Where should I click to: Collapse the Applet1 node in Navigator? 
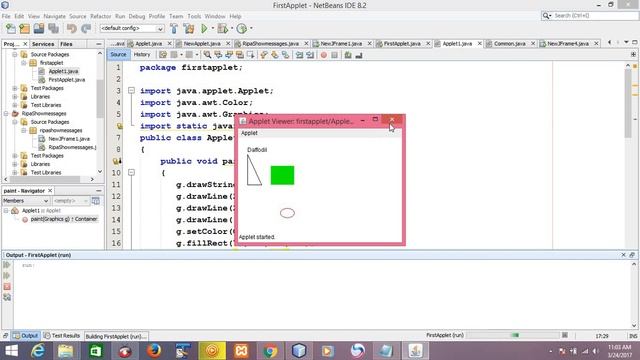(x=6, y=211)
